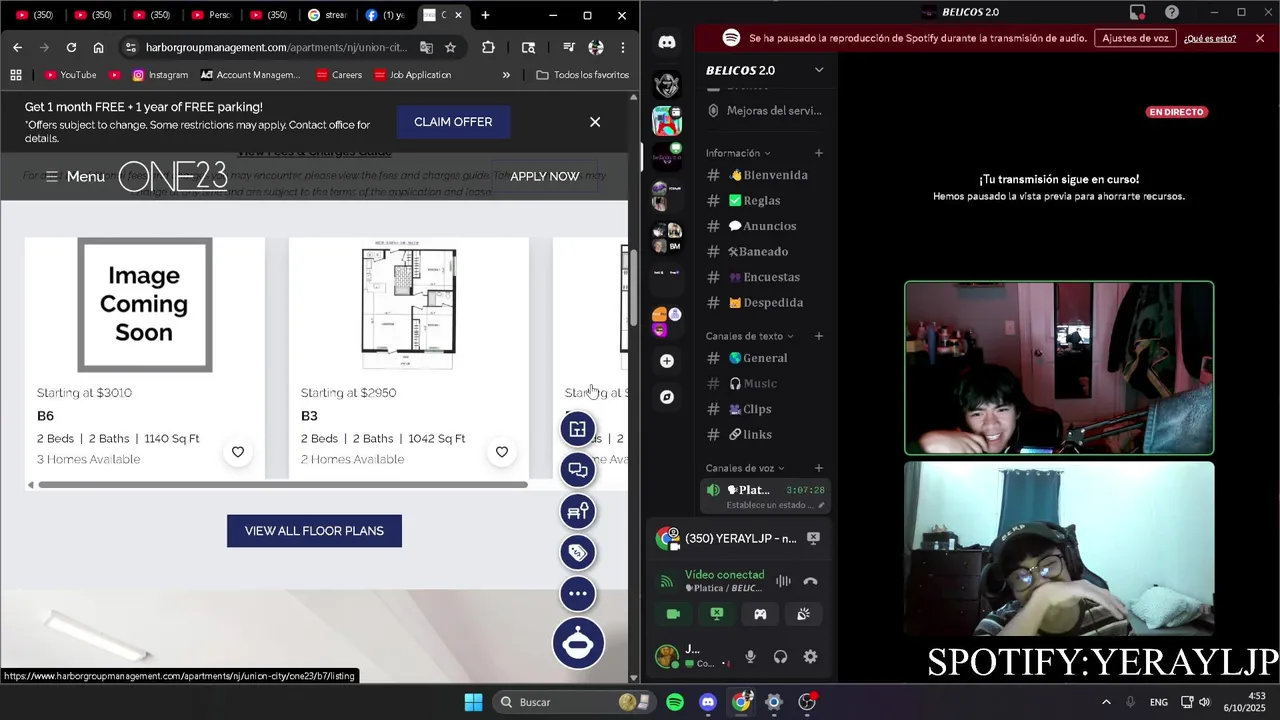
Task: Open the Chrome three-dot menu
Action: 622,47
